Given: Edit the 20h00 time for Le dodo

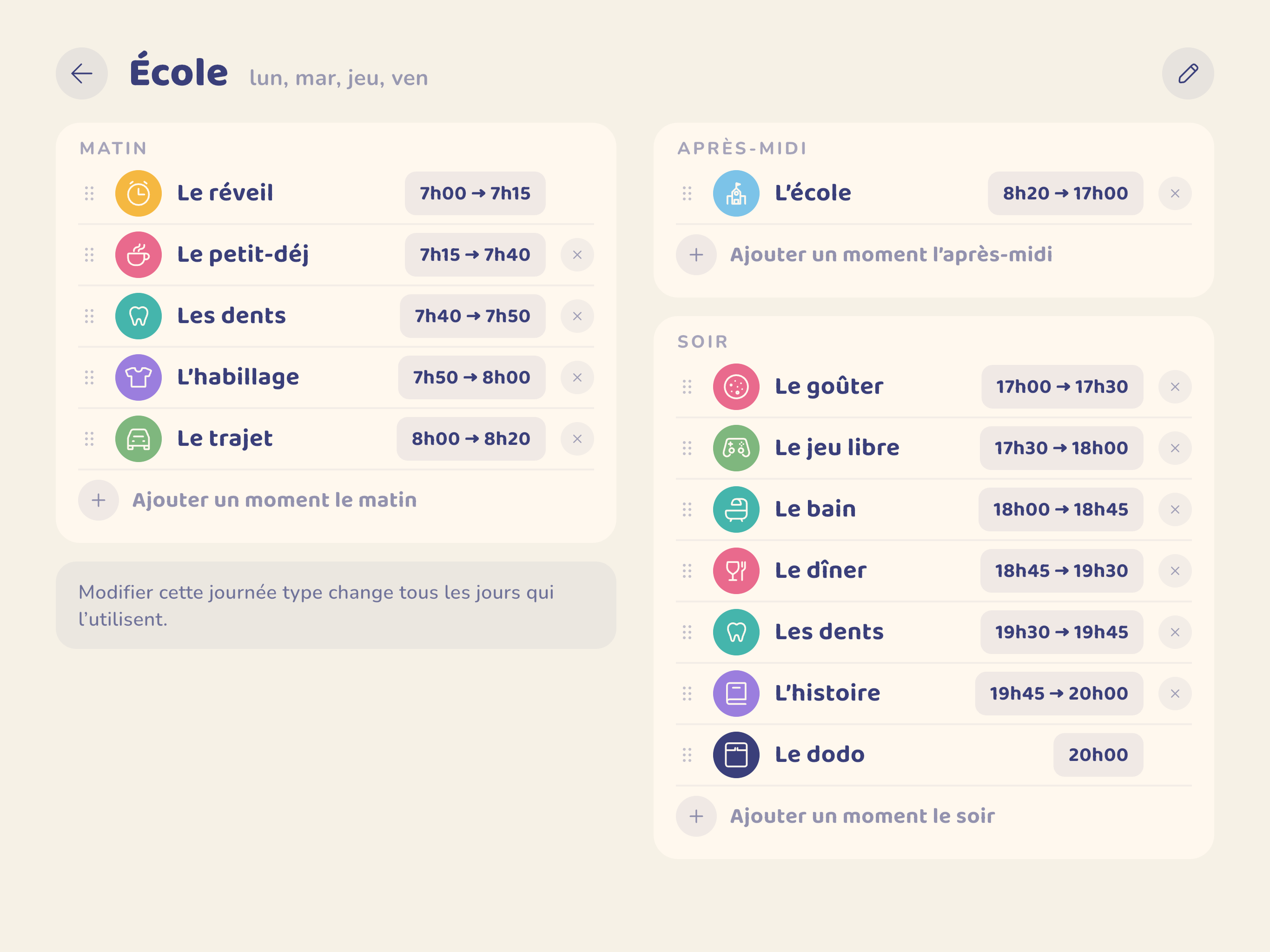Looking at the screenshot, I should tap(1098, 755).
